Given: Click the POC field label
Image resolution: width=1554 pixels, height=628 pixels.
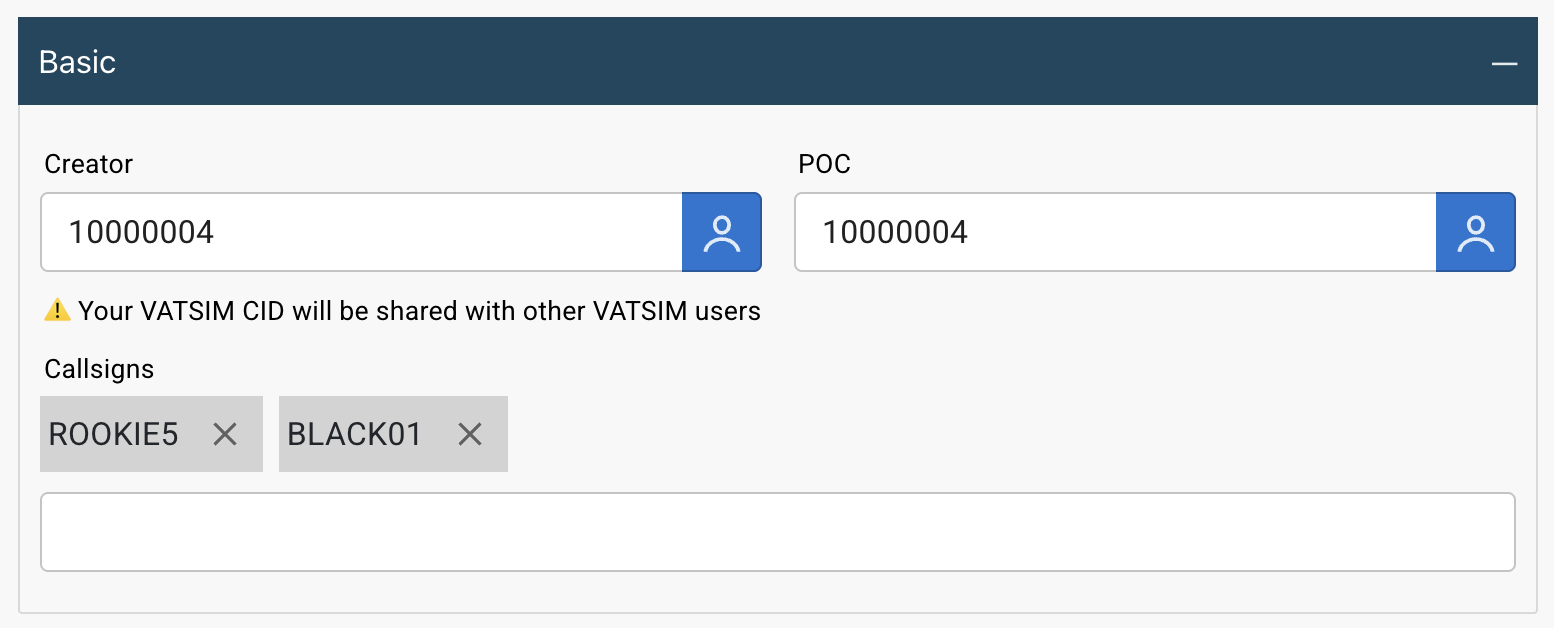Looking at the screenshot, I should point(825,164).
